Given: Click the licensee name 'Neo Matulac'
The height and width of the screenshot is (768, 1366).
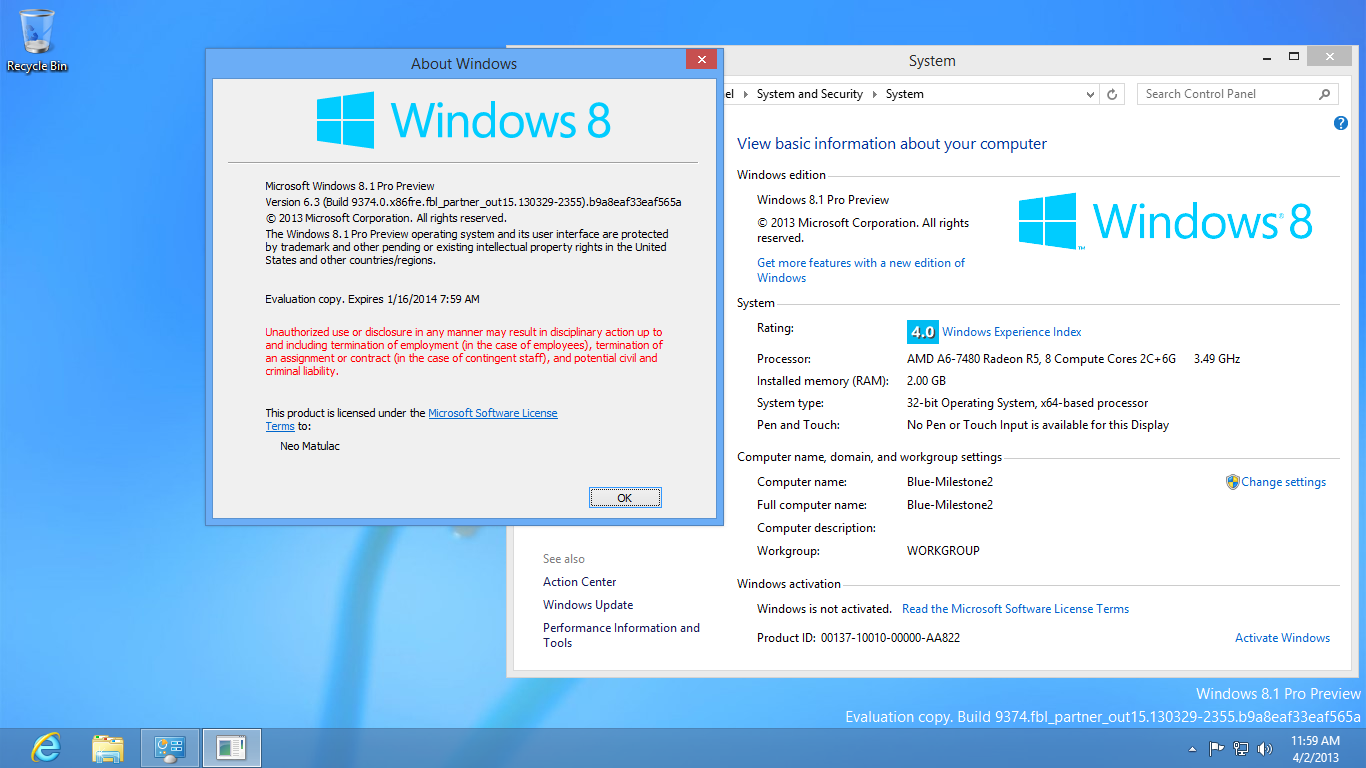Looking at the screenshot, I should point(310,446).
